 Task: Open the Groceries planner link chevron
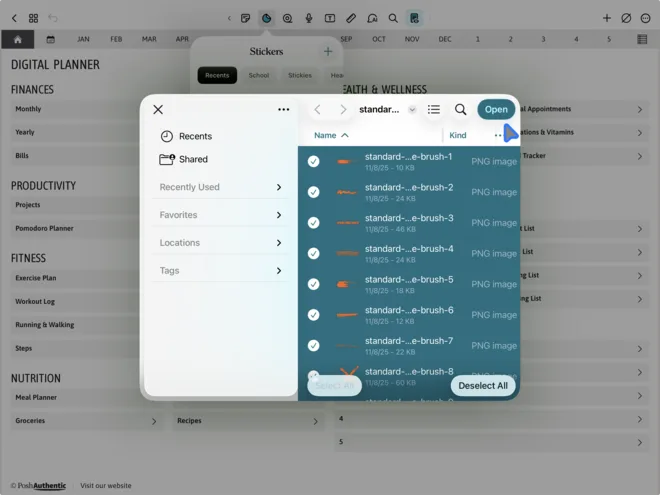154,421
